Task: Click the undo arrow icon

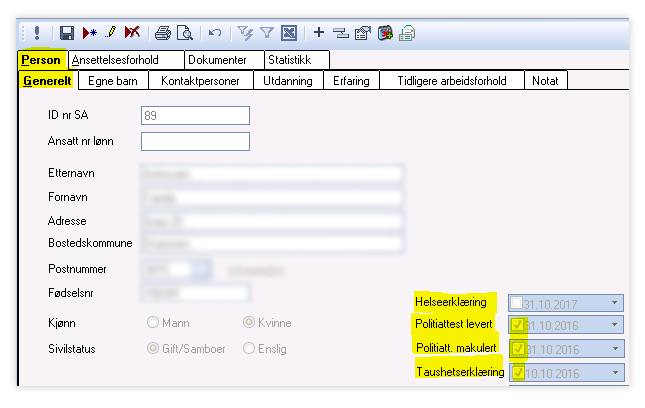Action: 215,32
